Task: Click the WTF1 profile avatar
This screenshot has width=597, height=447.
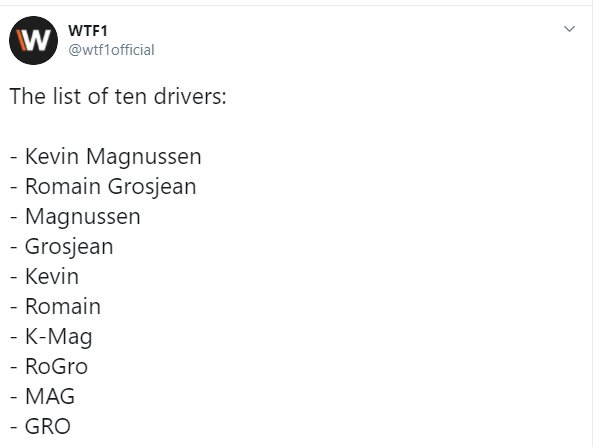Action: [x=33, y=40]
